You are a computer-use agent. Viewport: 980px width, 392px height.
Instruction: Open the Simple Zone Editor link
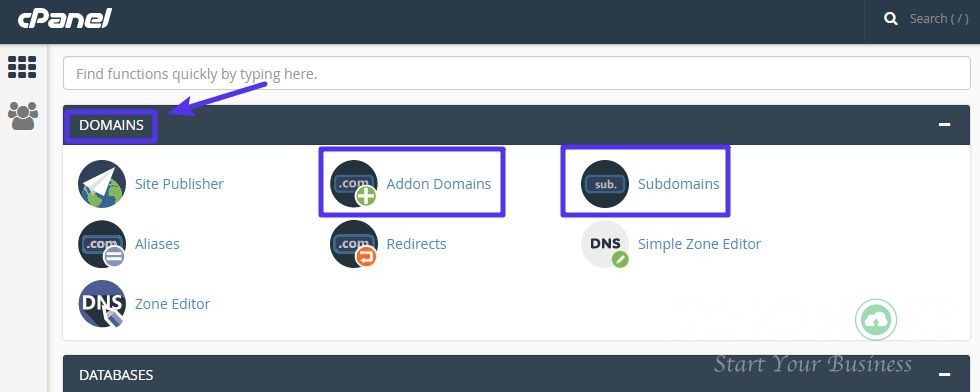[x=699, y=244]
